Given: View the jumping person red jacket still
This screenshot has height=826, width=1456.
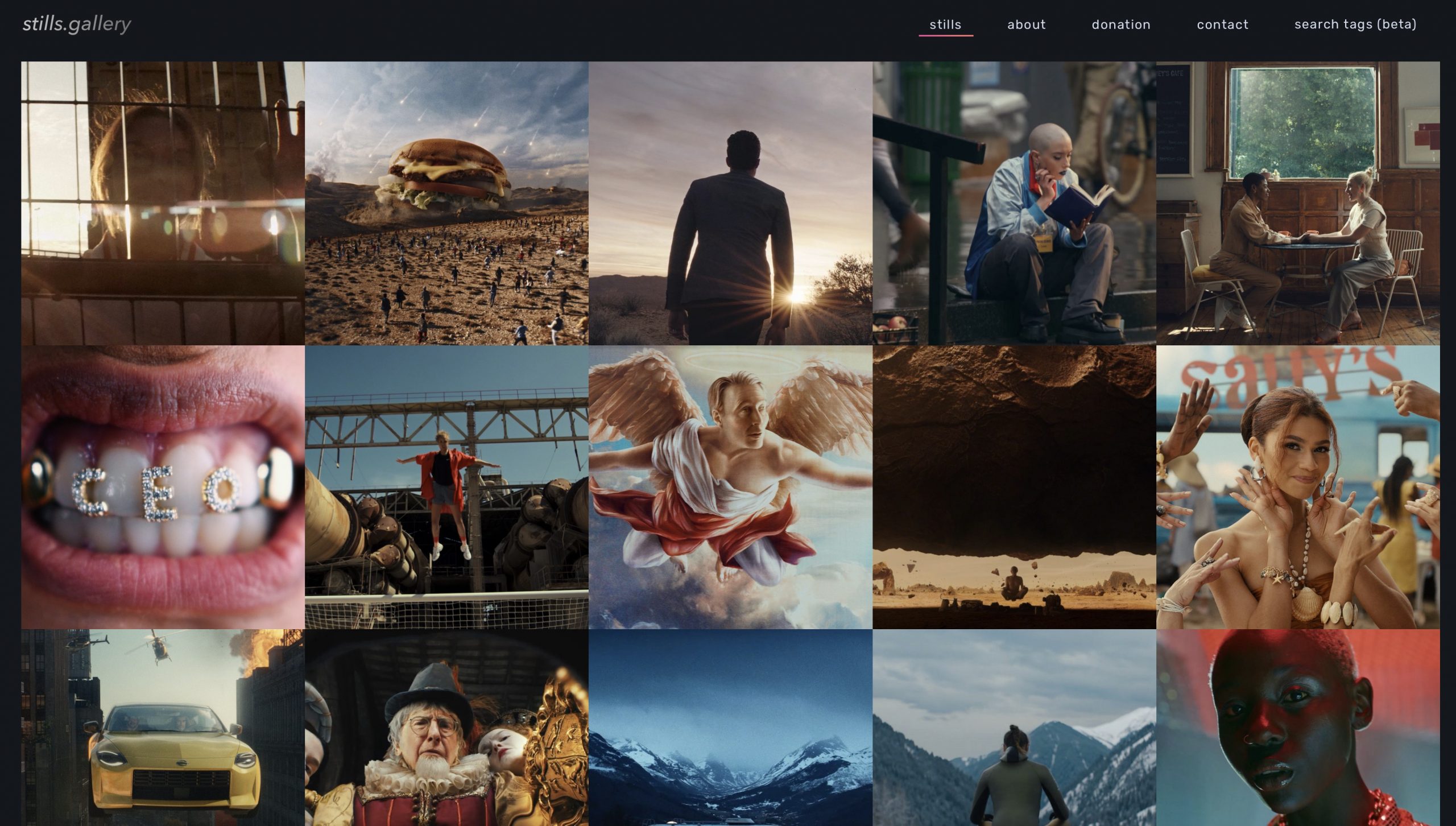Looking at the screenshot, I should 446,487.
